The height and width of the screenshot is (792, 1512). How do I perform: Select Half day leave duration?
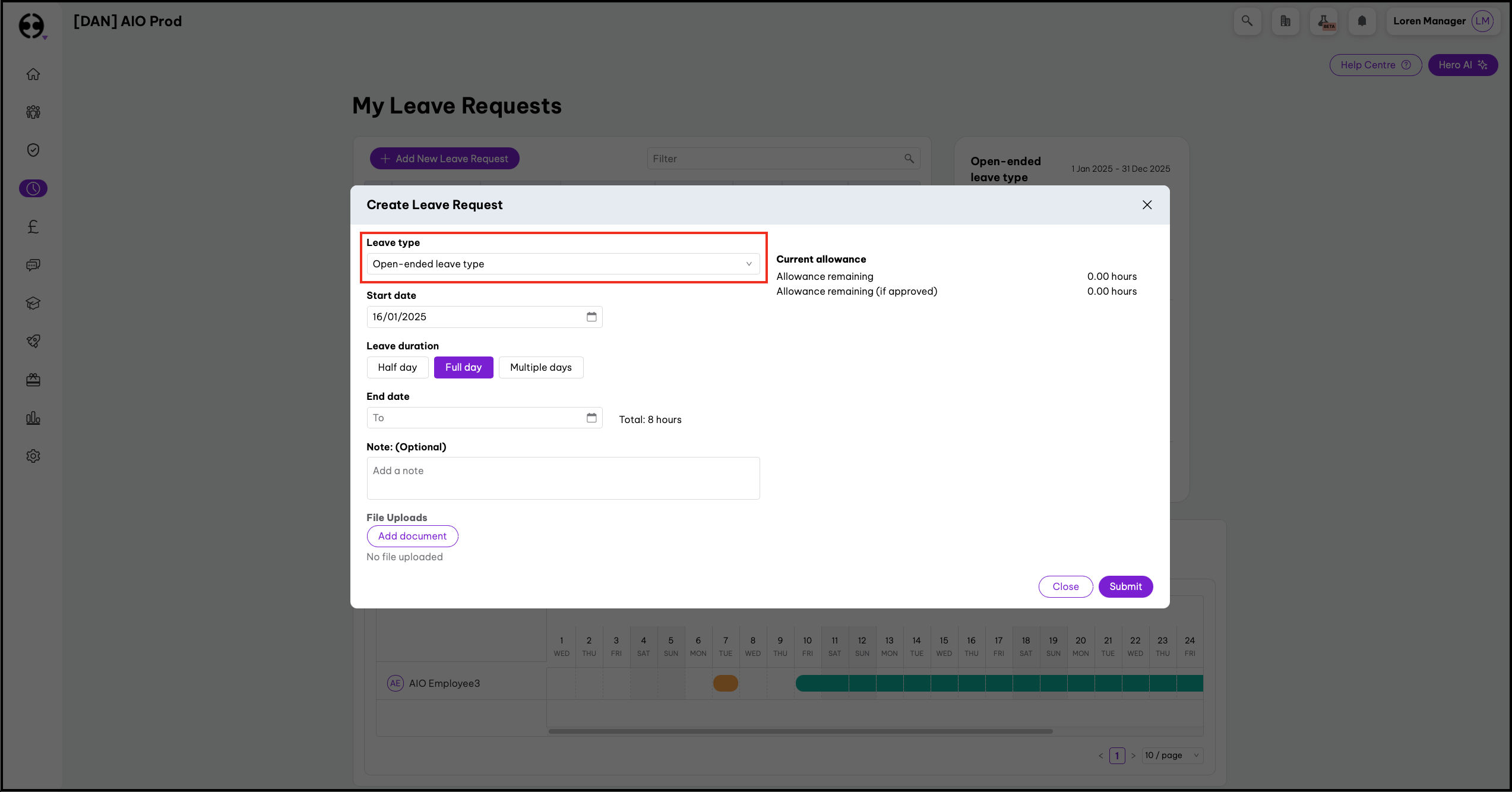(397, 367)
